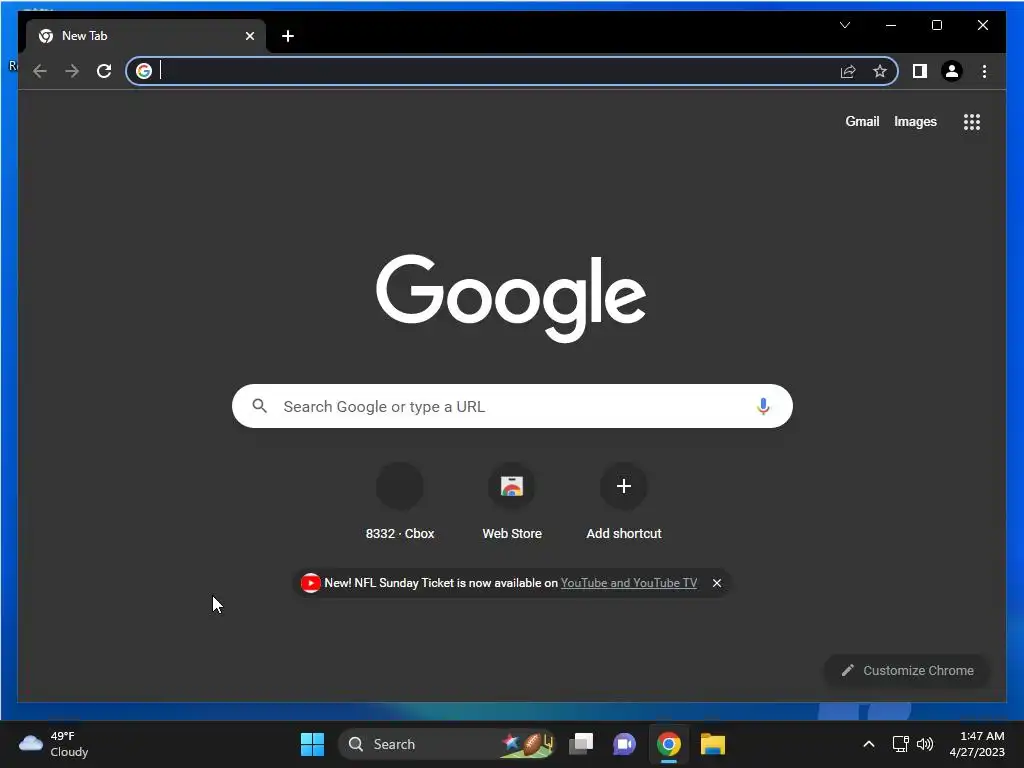Maximize the Chrome window
The image size is (1024, 768).
pyautogui.click(x=936, y=25)
